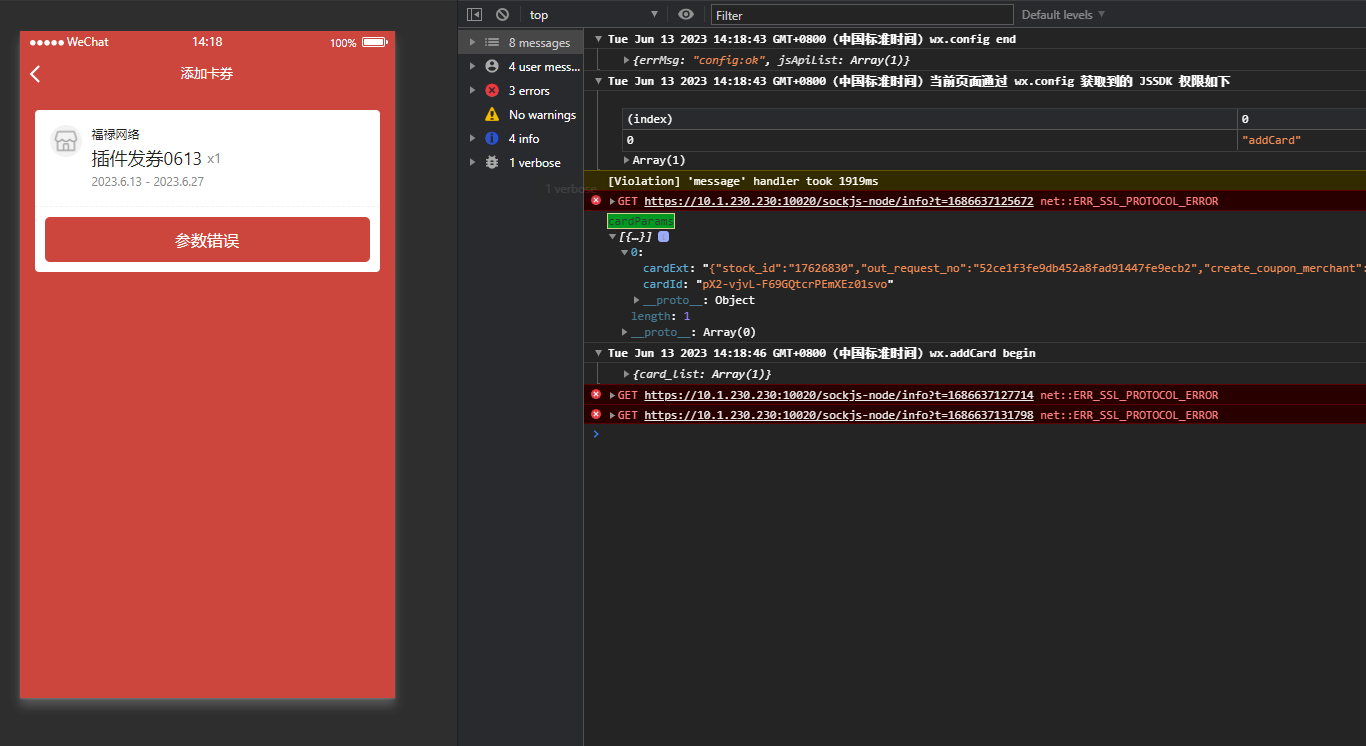Select the 4 info sidebar item
Viewport: 1366px width, 746px height.
click(x=521, y=139)
